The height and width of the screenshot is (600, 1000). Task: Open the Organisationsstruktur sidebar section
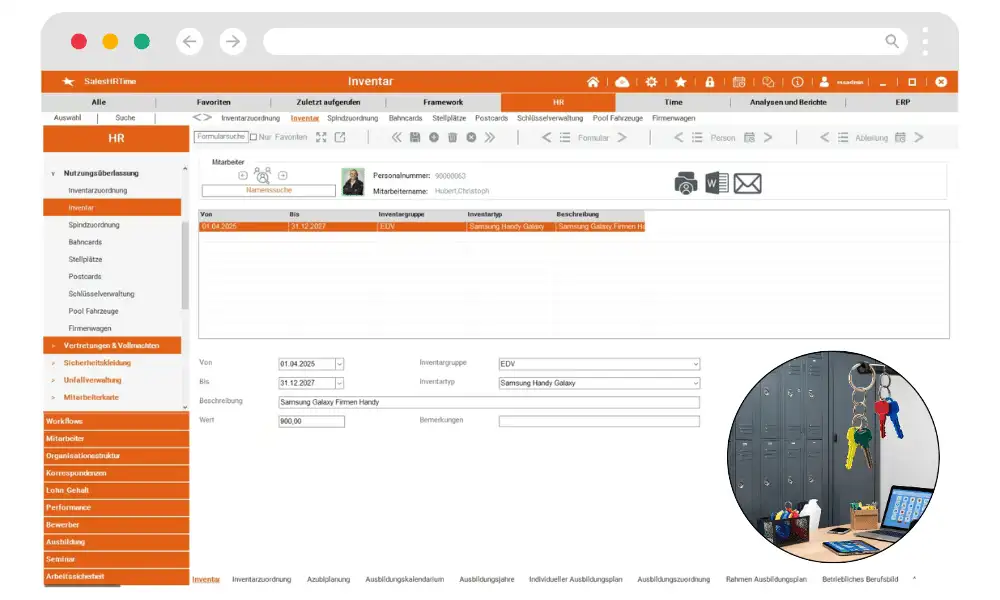pyautogui.click(x=116, y=456)
